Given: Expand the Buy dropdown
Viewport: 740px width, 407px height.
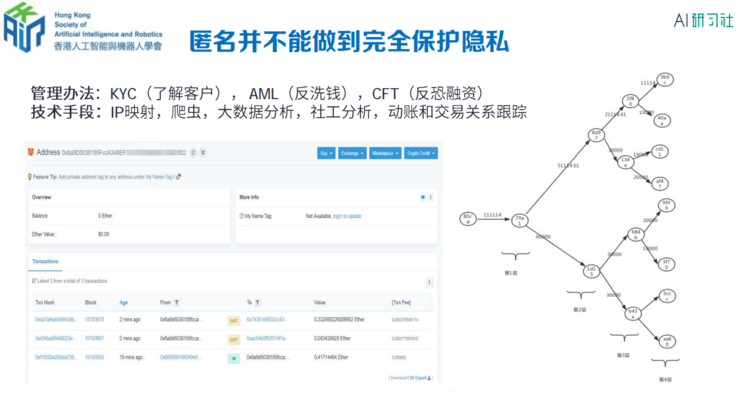Looking at the screenshot, I should [x=325, y=153].
